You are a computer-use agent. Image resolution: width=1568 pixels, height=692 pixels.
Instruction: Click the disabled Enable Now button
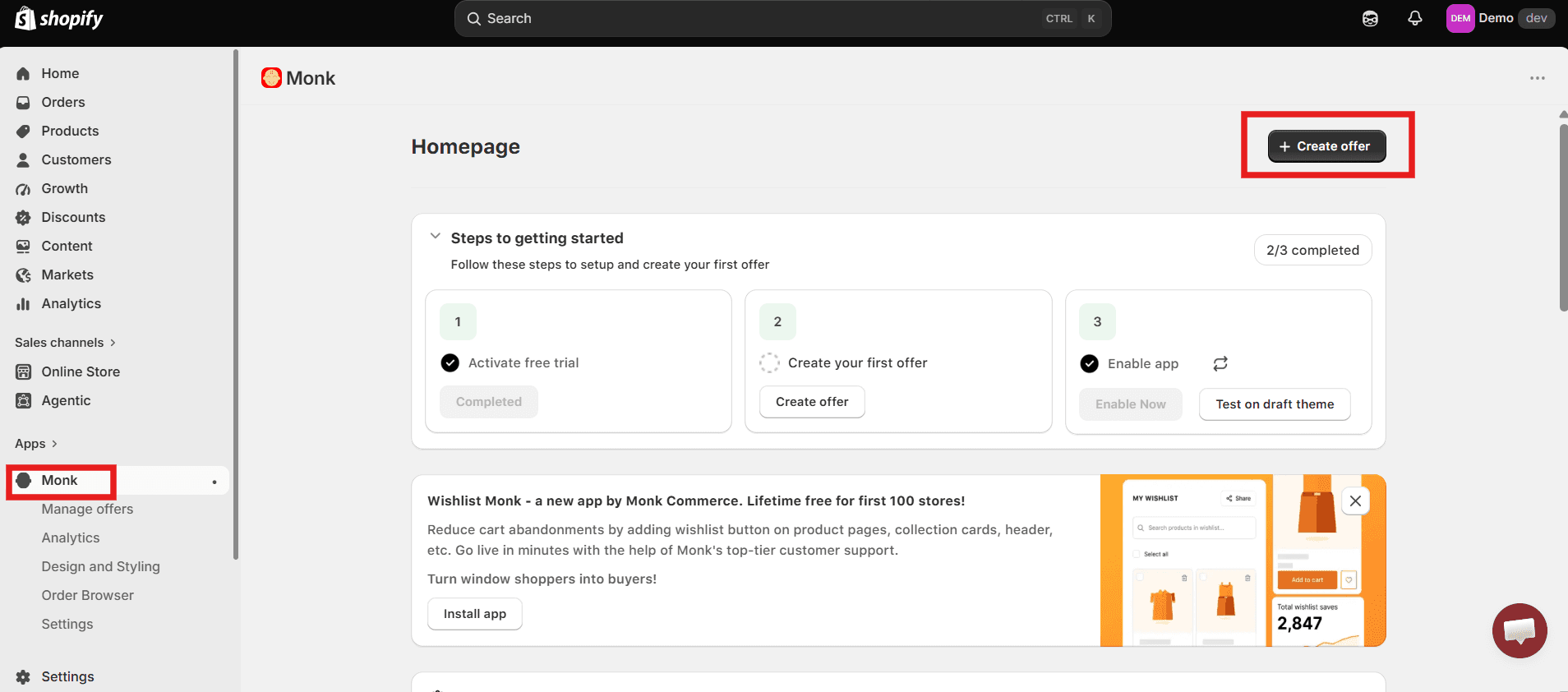[x=1131, y=404]
